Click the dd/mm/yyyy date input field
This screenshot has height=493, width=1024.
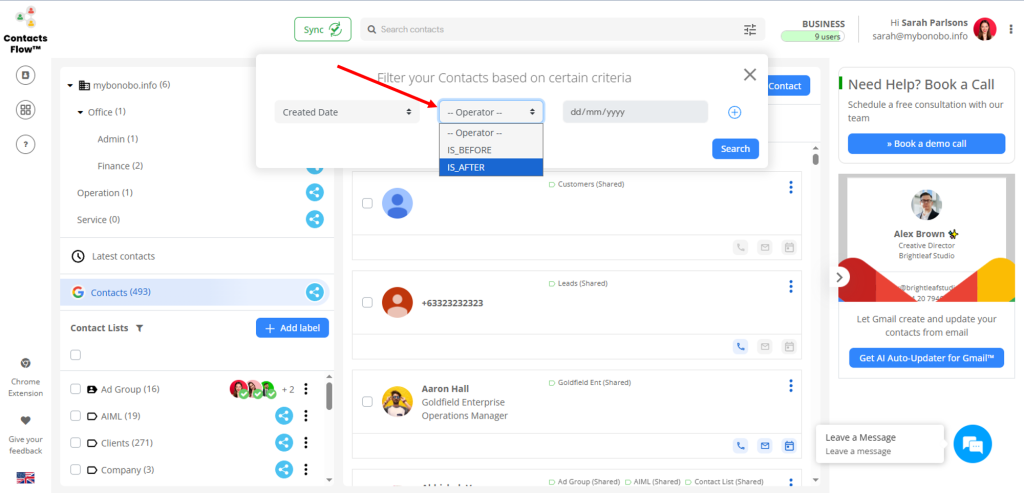point(635,112)
